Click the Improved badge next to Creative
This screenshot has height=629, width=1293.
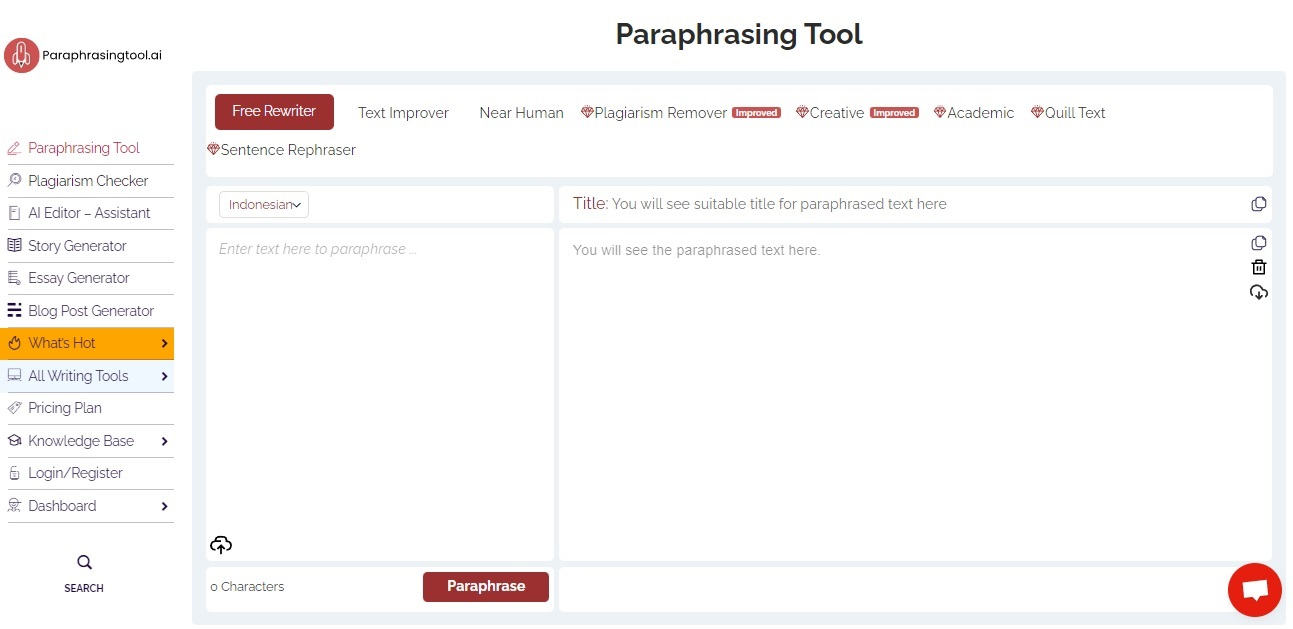(x=894, y=113)
